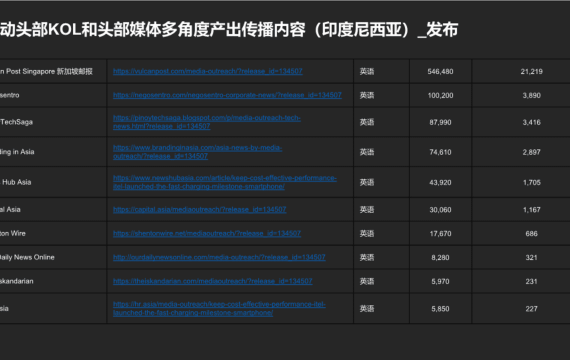This screenshot has height=360, width=570.
Task: Open the hr.asia media-outreach link
Action: click(219, 308)
